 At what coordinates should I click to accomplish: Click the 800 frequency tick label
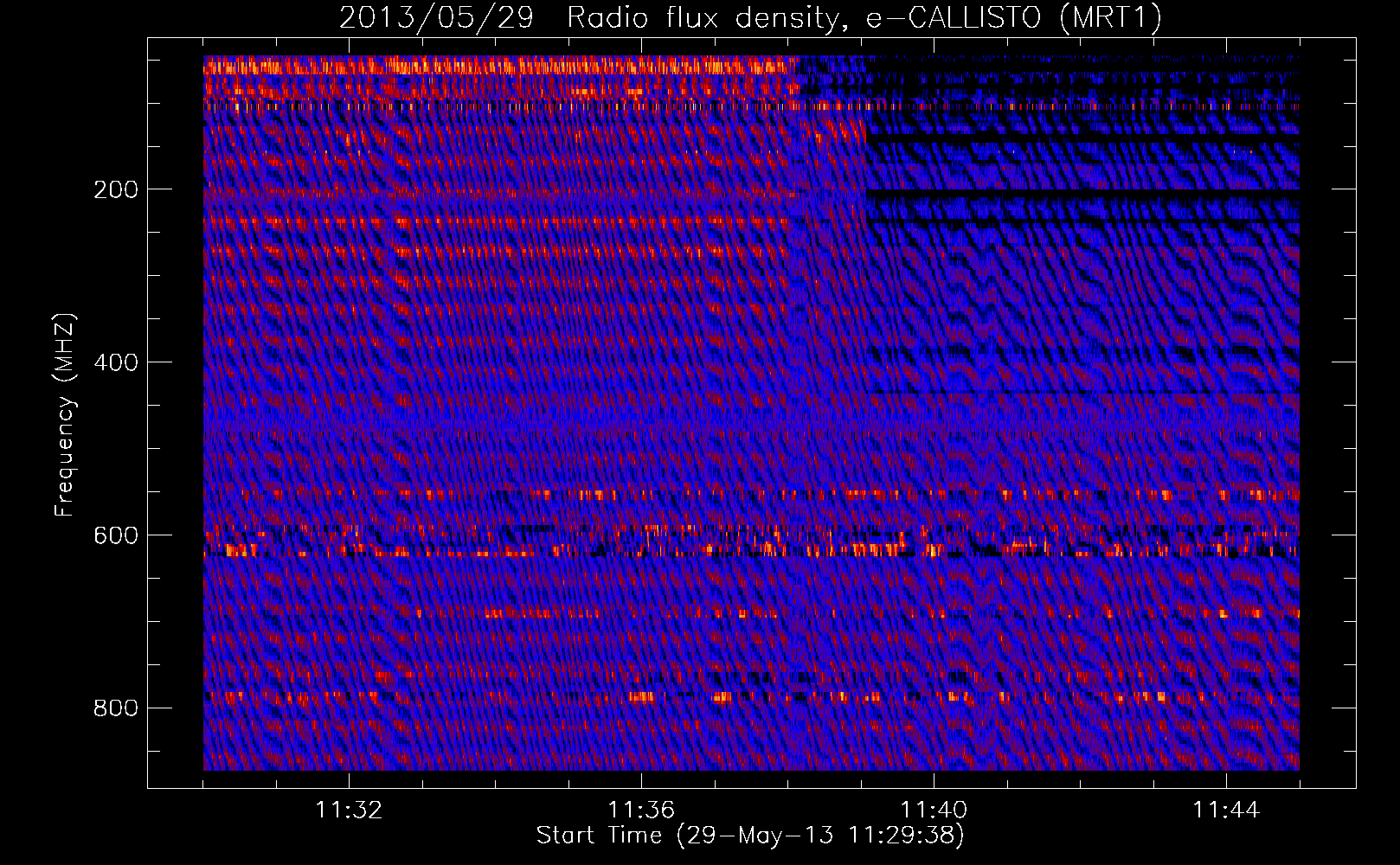point(116,708)
